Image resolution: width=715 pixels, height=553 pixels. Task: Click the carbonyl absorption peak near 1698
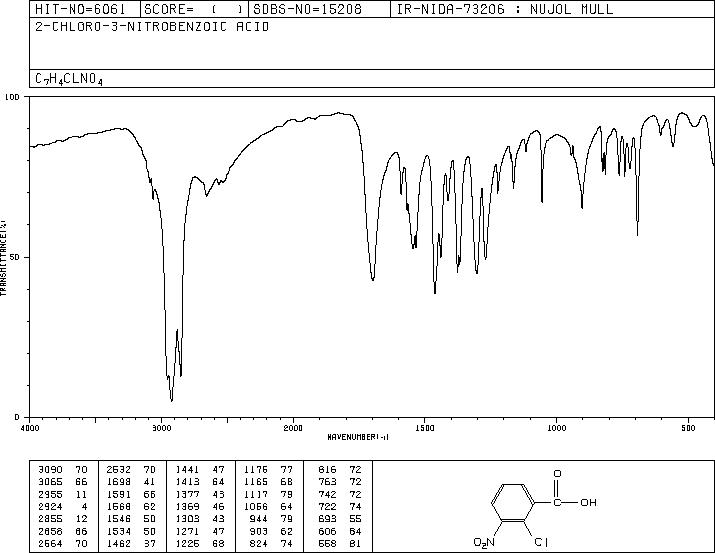pyautogui.click(x=373, y=279)
